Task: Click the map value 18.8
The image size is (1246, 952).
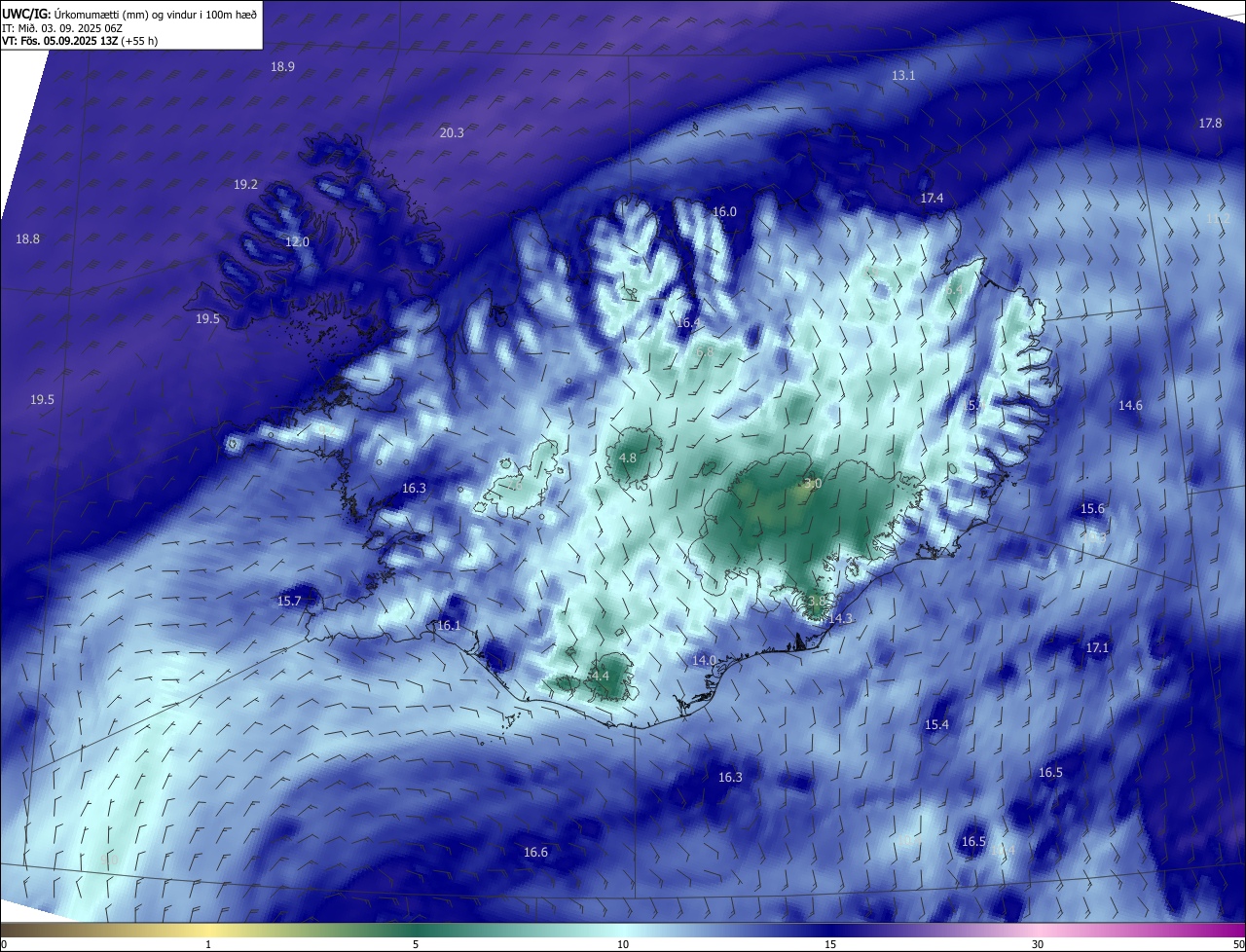Action: tap(27, 238)
